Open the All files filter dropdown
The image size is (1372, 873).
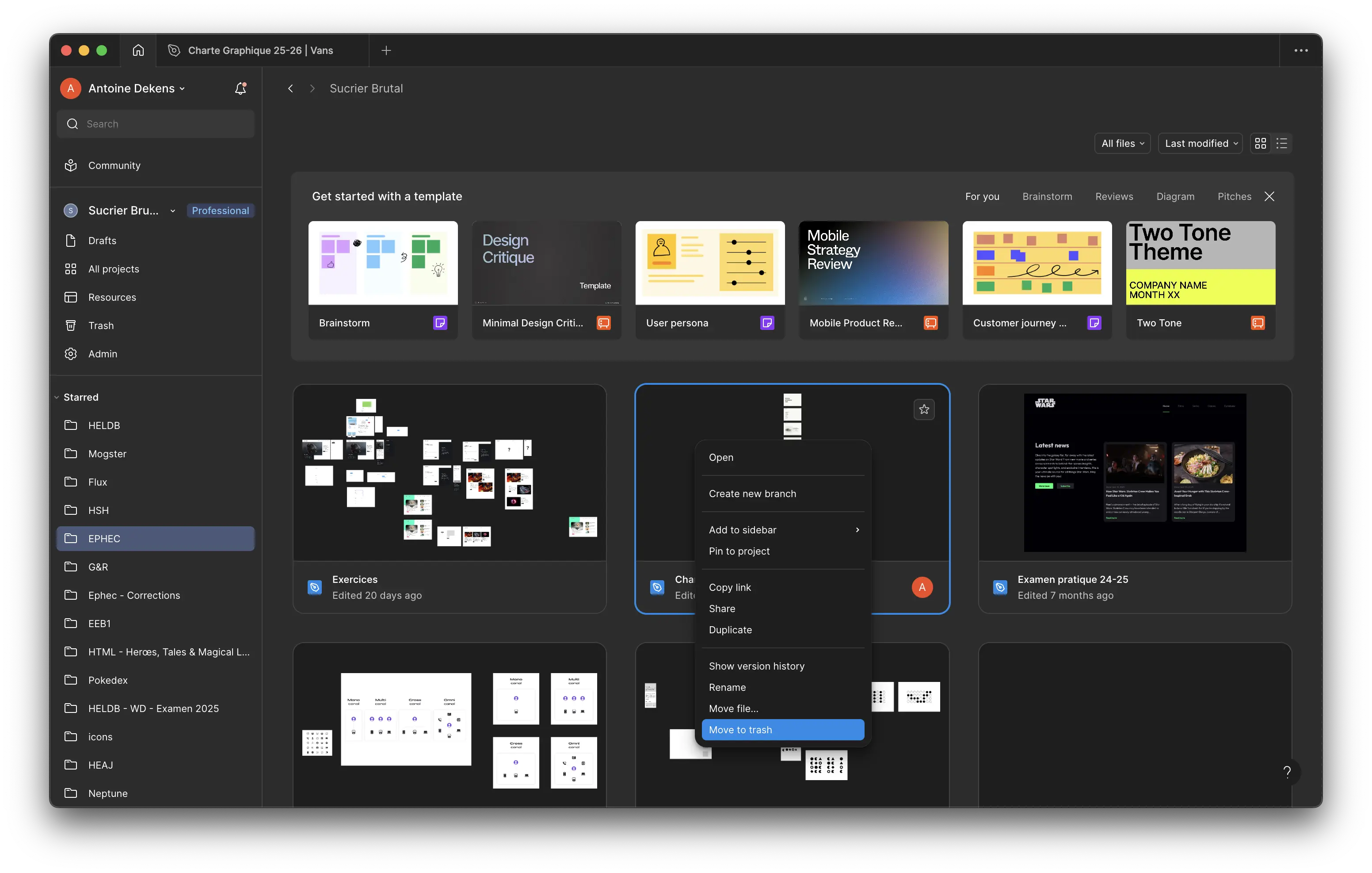pyautogui.click(x=1122, y=144)
